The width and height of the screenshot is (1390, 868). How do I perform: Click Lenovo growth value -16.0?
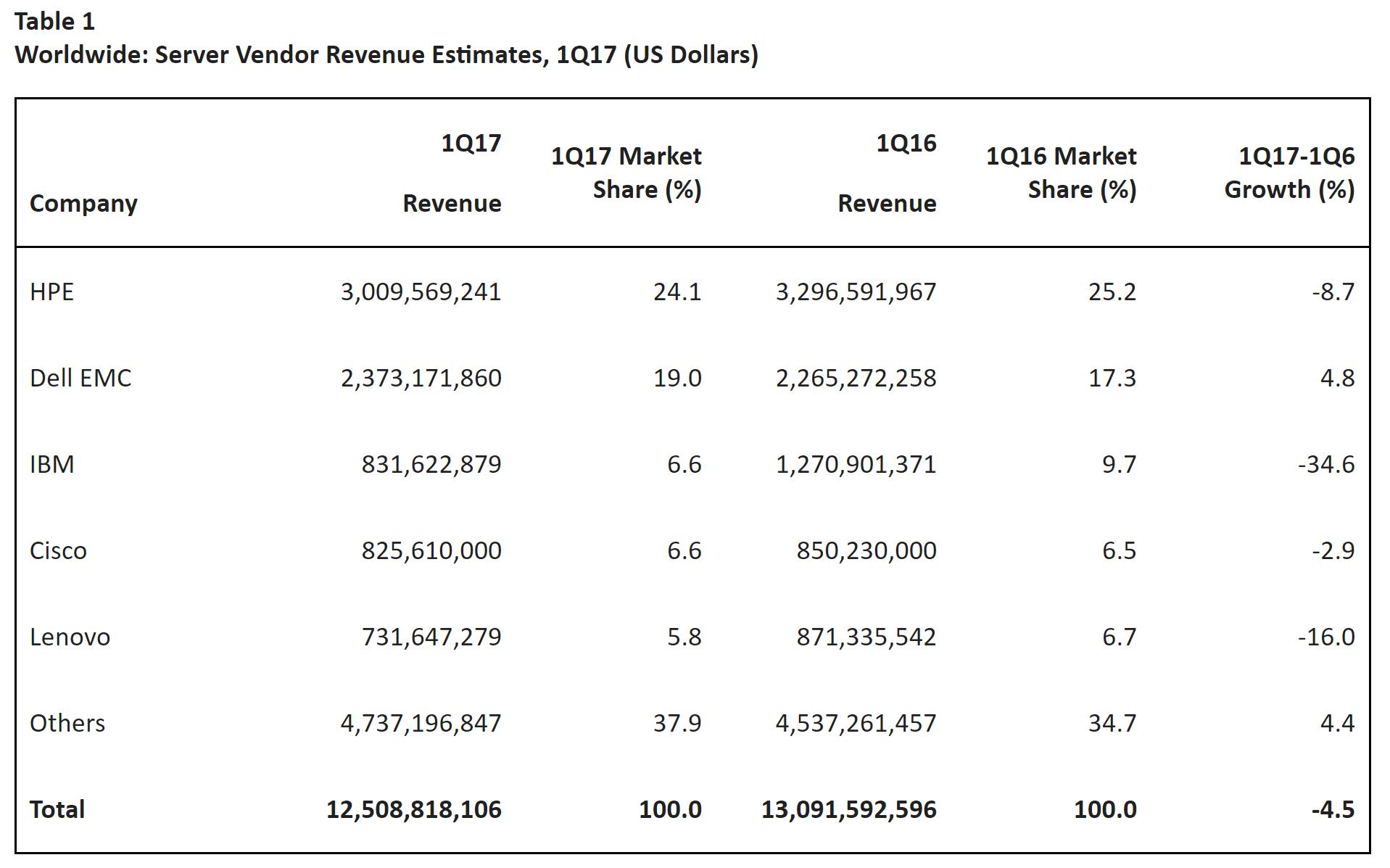[x=1326, y=637]
